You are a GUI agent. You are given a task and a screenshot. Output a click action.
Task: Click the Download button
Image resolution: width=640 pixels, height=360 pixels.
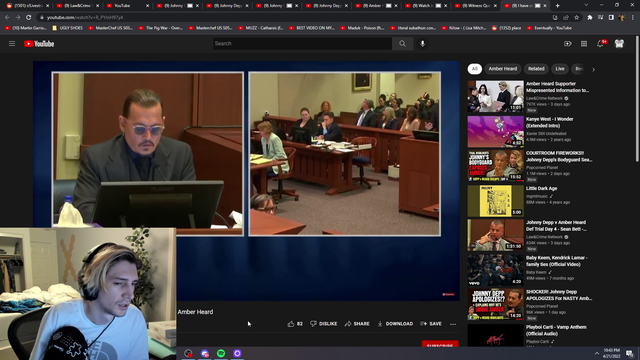pos(395,324)
